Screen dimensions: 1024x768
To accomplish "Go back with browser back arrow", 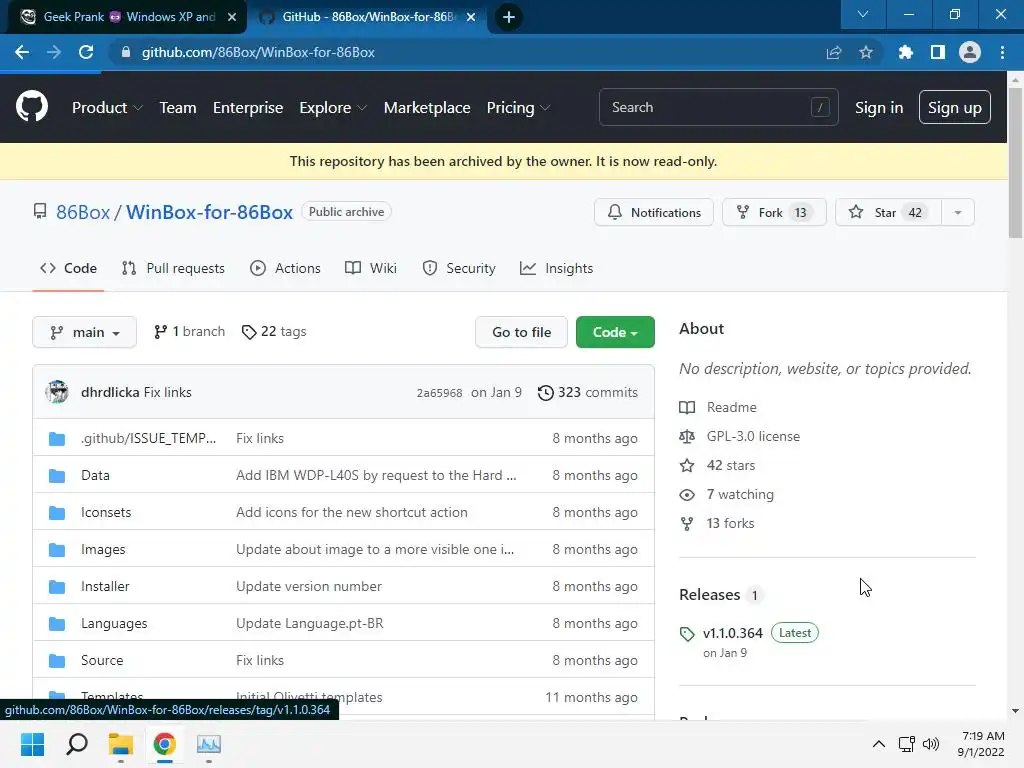I will tap(22, 52).
